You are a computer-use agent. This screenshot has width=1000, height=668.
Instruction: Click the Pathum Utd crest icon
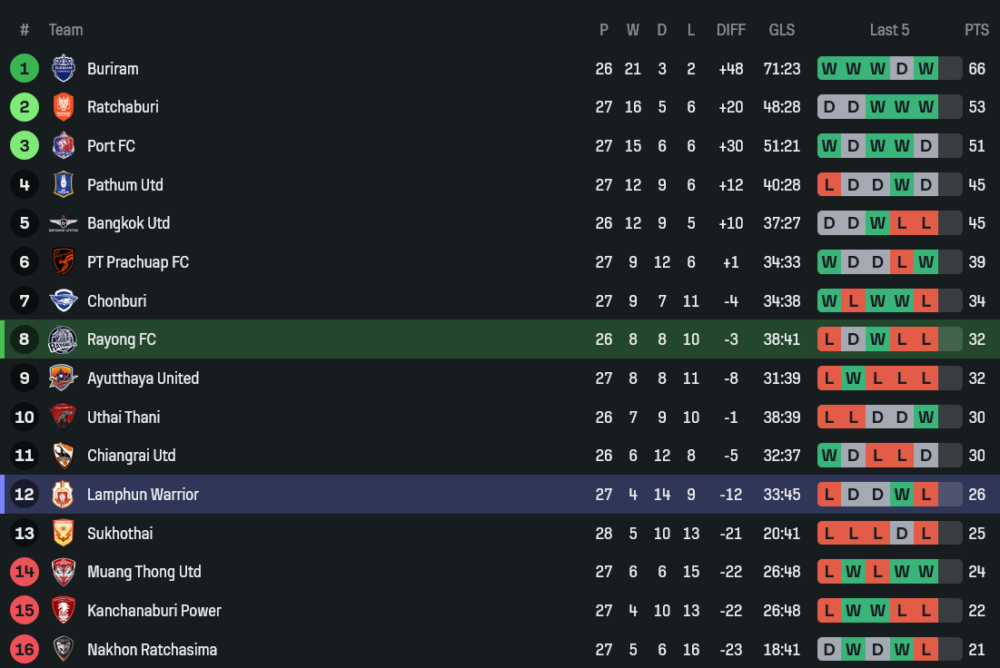[x=63, y=185]
